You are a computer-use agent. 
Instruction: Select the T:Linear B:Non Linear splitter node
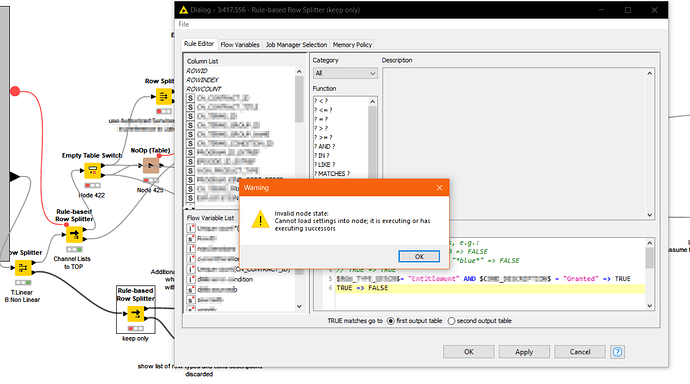[23, 267]
